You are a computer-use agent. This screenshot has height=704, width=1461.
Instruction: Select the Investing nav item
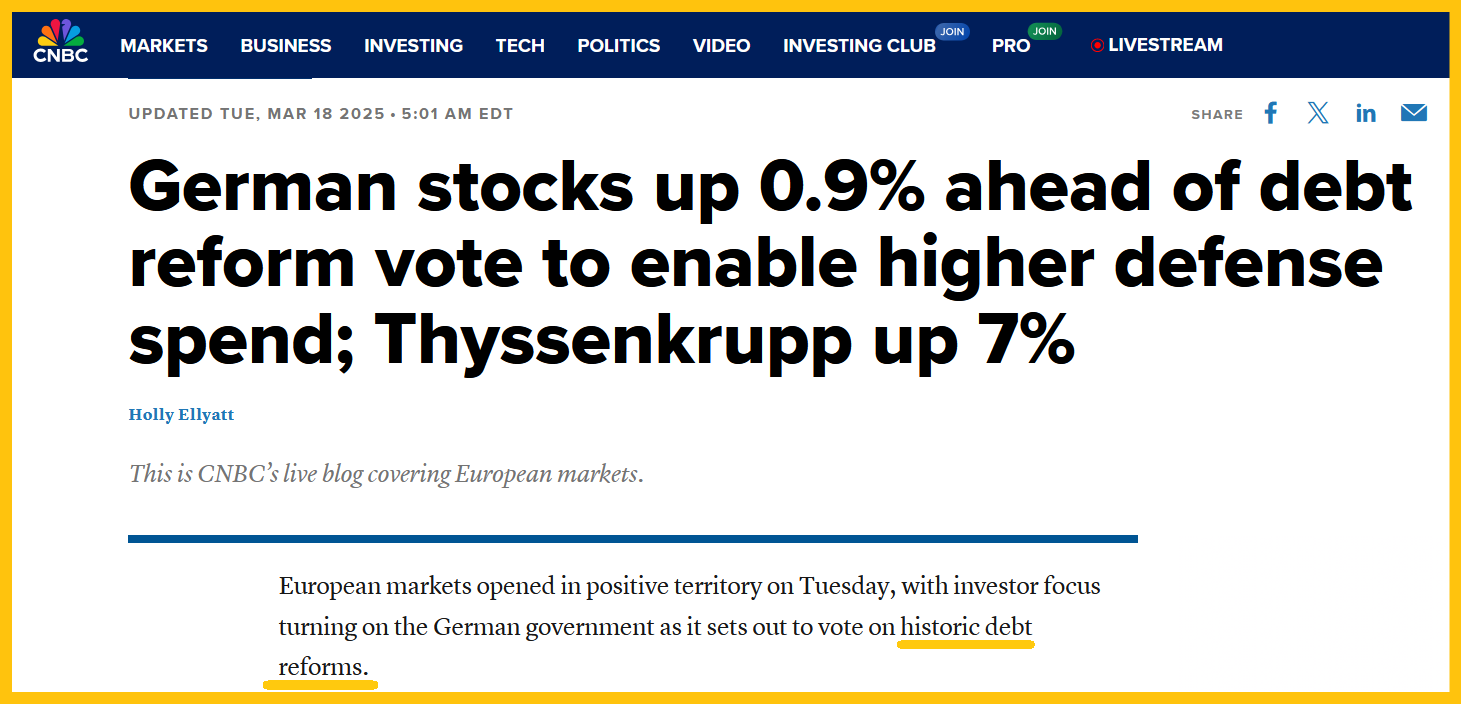point(413,46)
